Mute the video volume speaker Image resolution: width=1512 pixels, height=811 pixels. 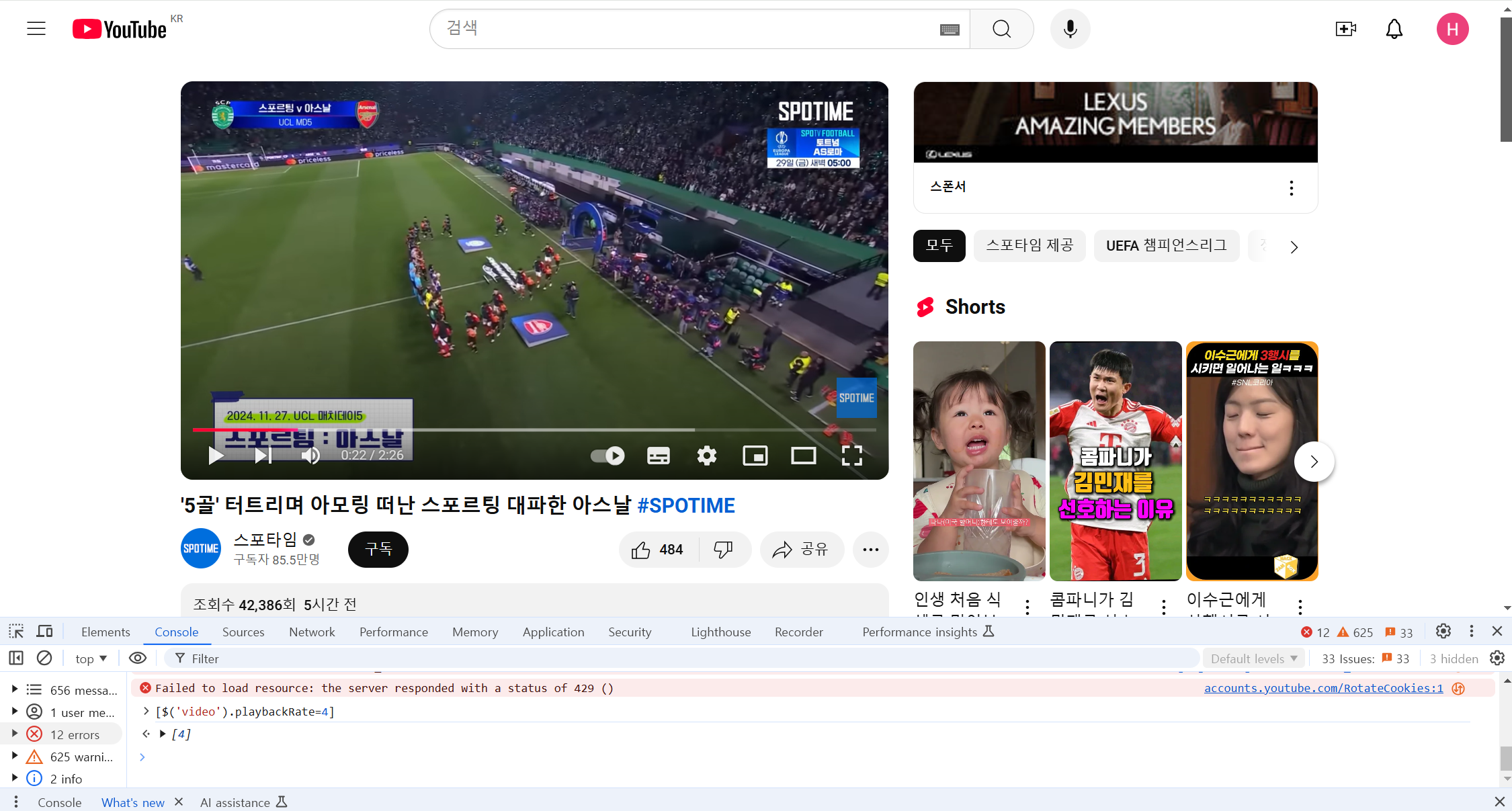pos(310,456)
